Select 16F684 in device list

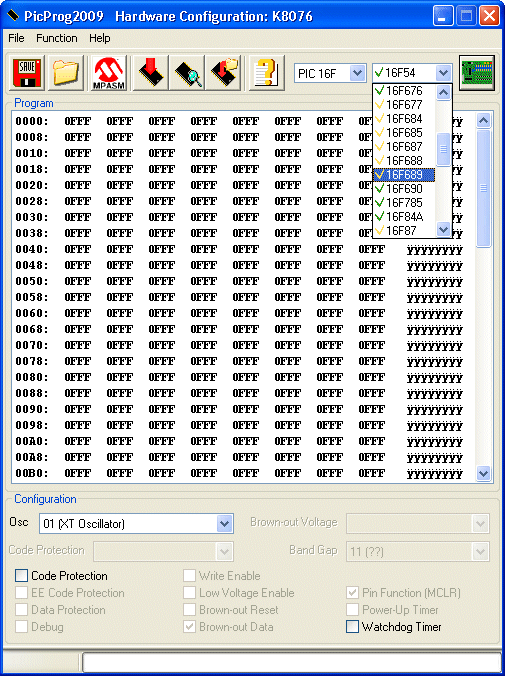coord(404,119)
